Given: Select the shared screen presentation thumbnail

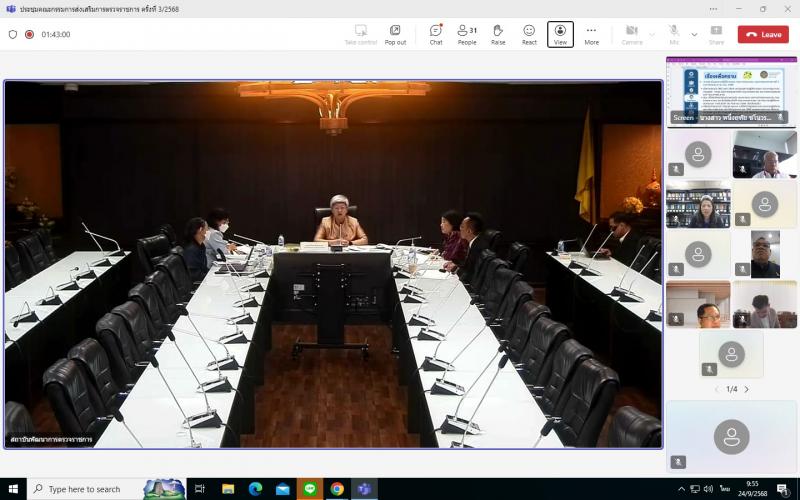Looking at the screenshot, I should tap(731, 91).
